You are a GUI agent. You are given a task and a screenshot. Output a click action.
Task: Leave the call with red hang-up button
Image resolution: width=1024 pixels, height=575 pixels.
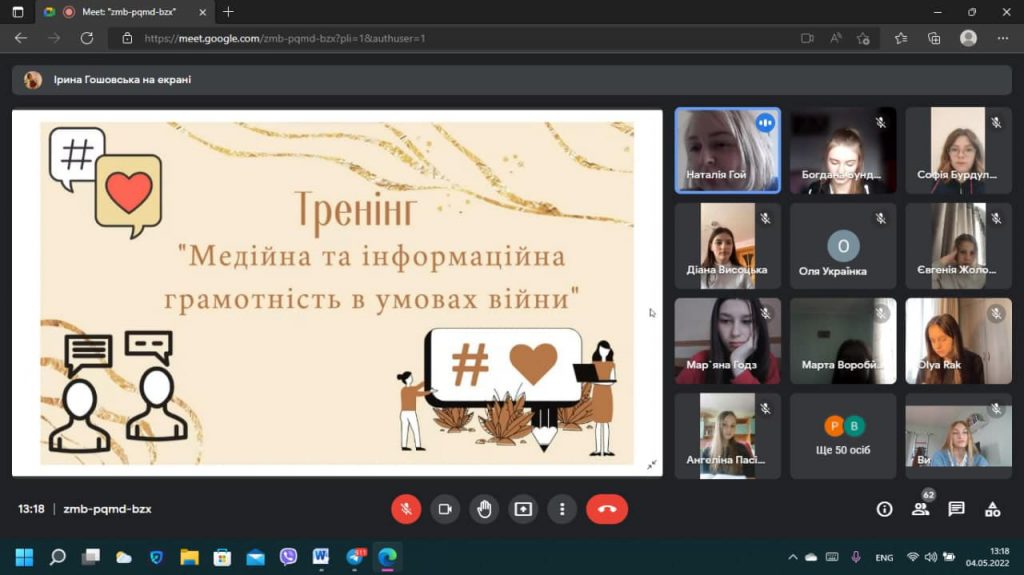(x=606, y=509)
